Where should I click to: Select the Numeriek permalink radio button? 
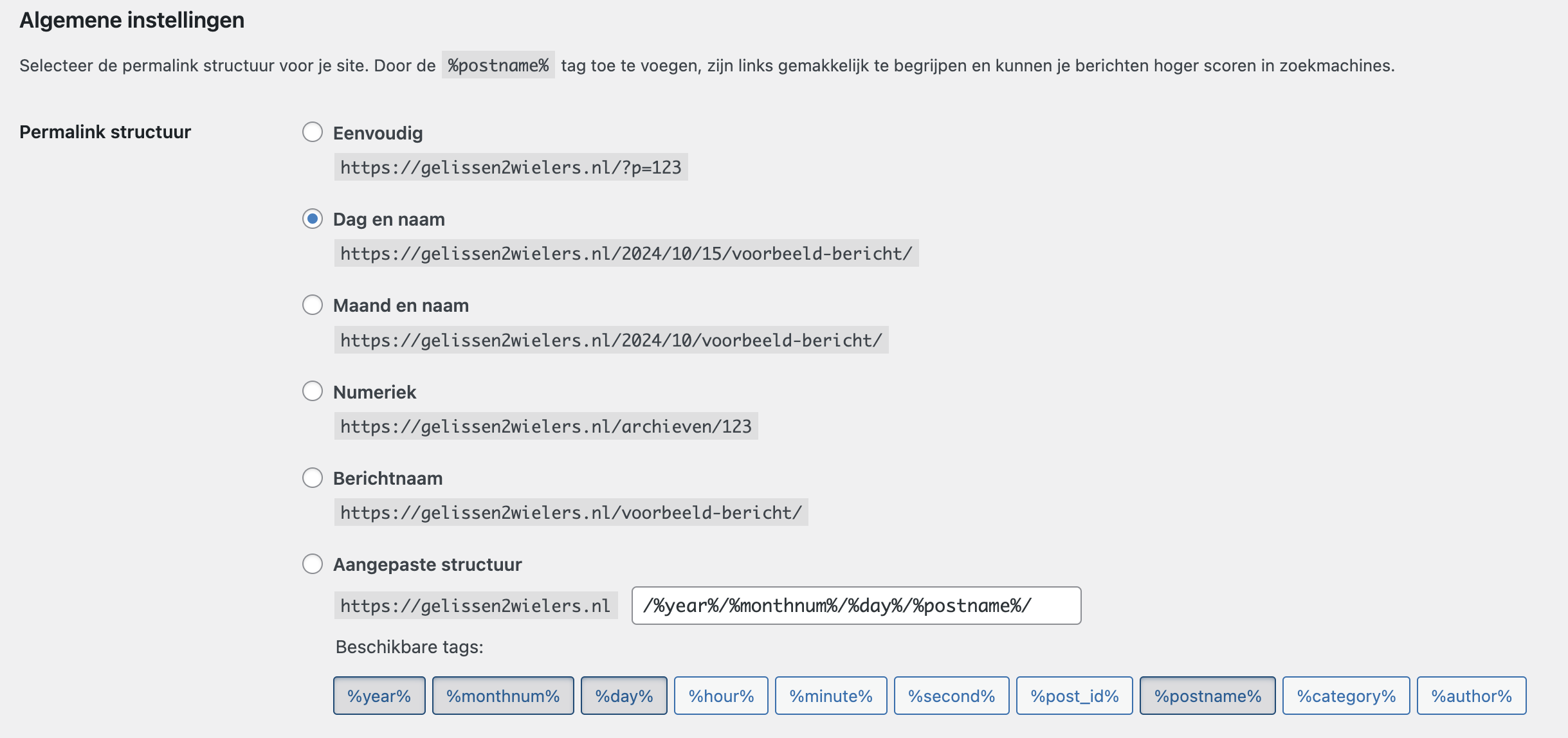[x=313, y=391]
